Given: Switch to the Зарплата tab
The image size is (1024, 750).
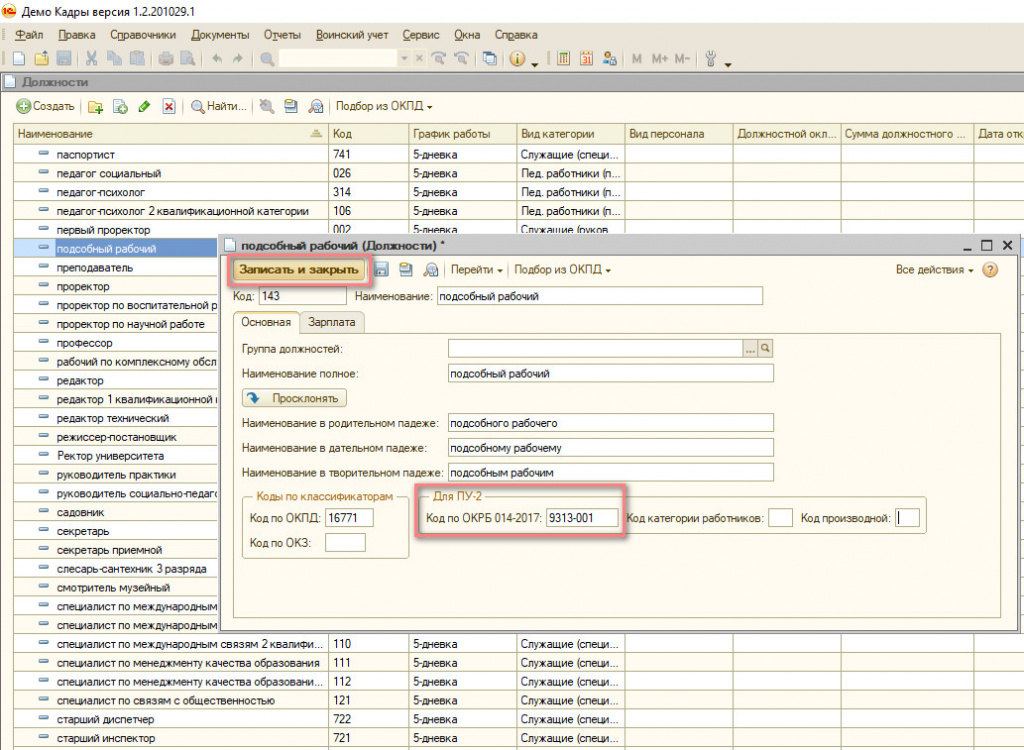Looking at the screenshot, I should click(x=332, y=322).
